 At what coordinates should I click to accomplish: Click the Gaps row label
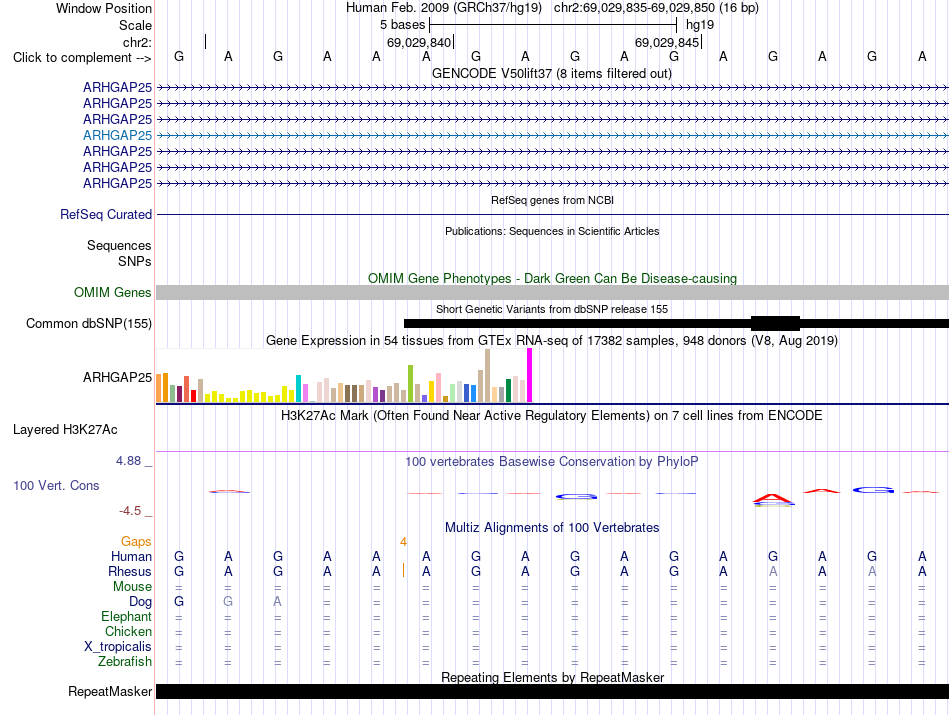click(x=136, y=542)
